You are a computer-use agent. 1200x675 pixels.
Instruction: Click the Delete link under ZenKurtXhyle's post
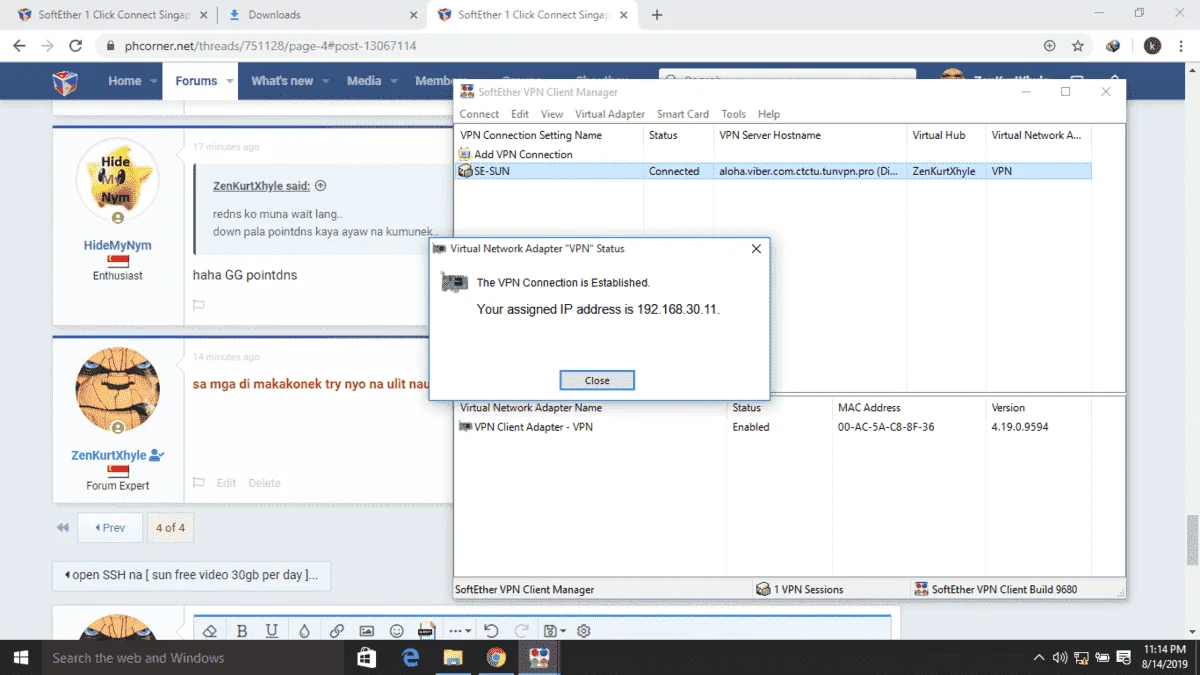(x=264, y=483)
